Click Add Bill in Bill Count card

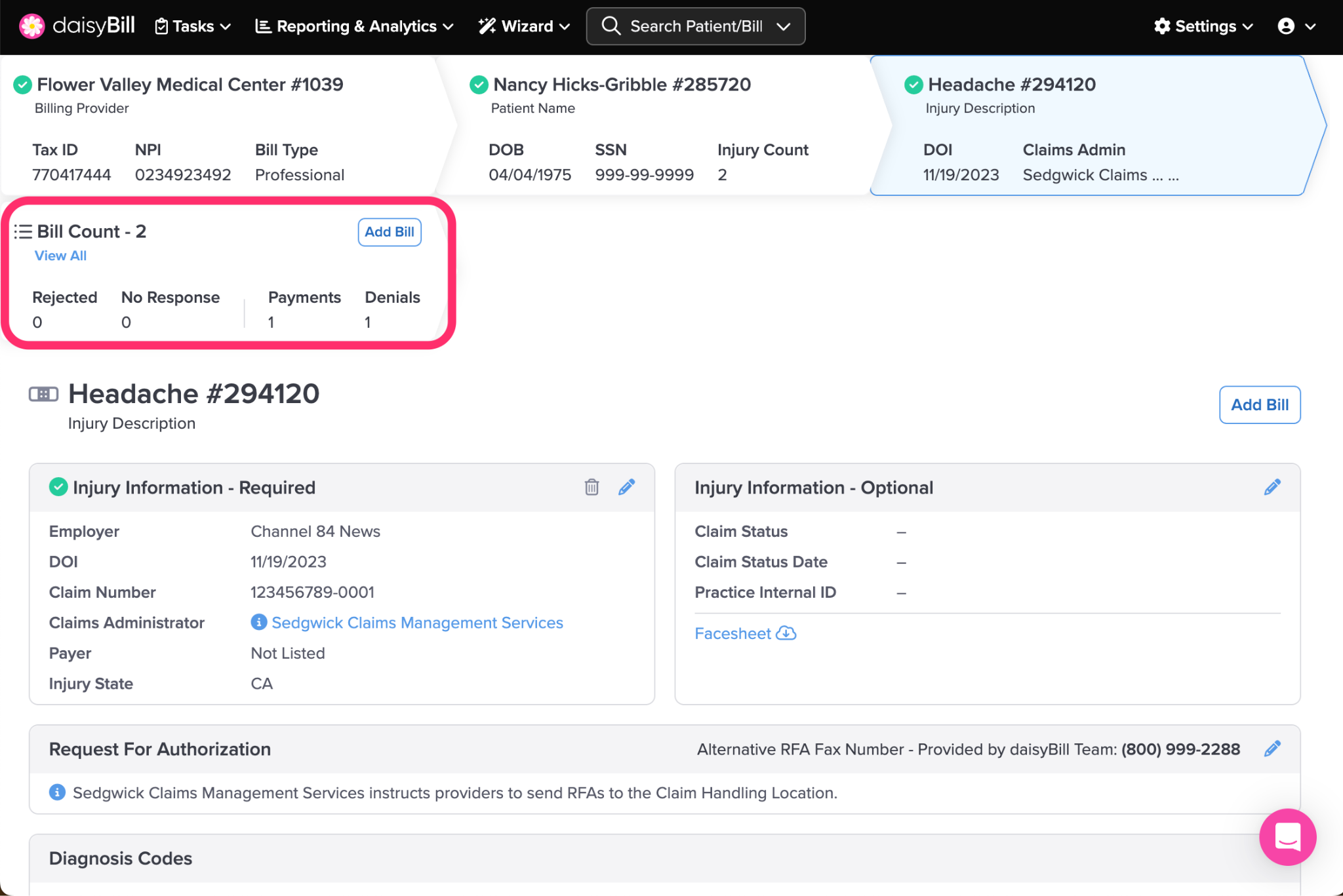click(389, 232)
